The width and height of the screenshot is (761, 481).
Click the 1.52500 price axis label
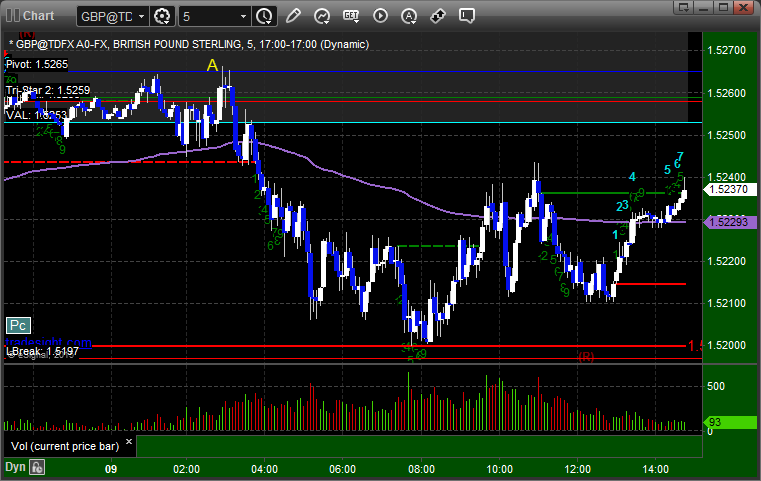(x=726, y=135)
